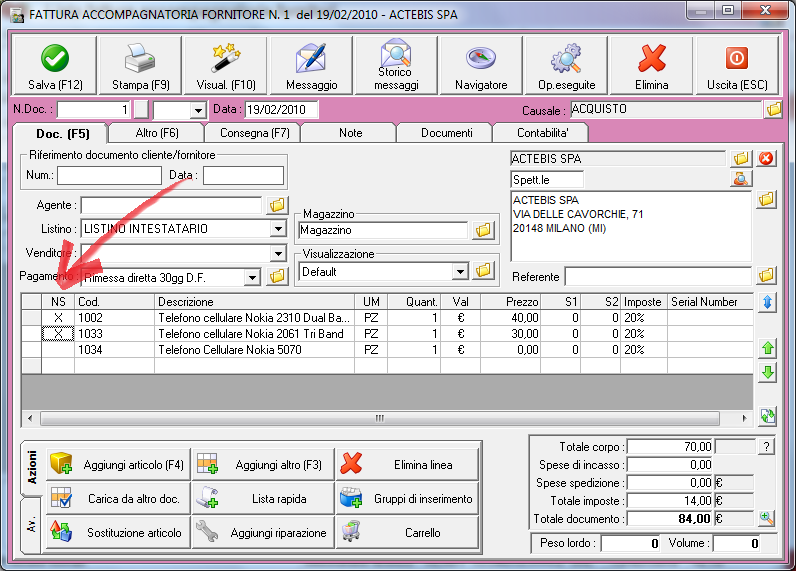The image size is (796, 571).
Task: Click Aggiungi articolo (F4) button
Action: pos(118,465)
